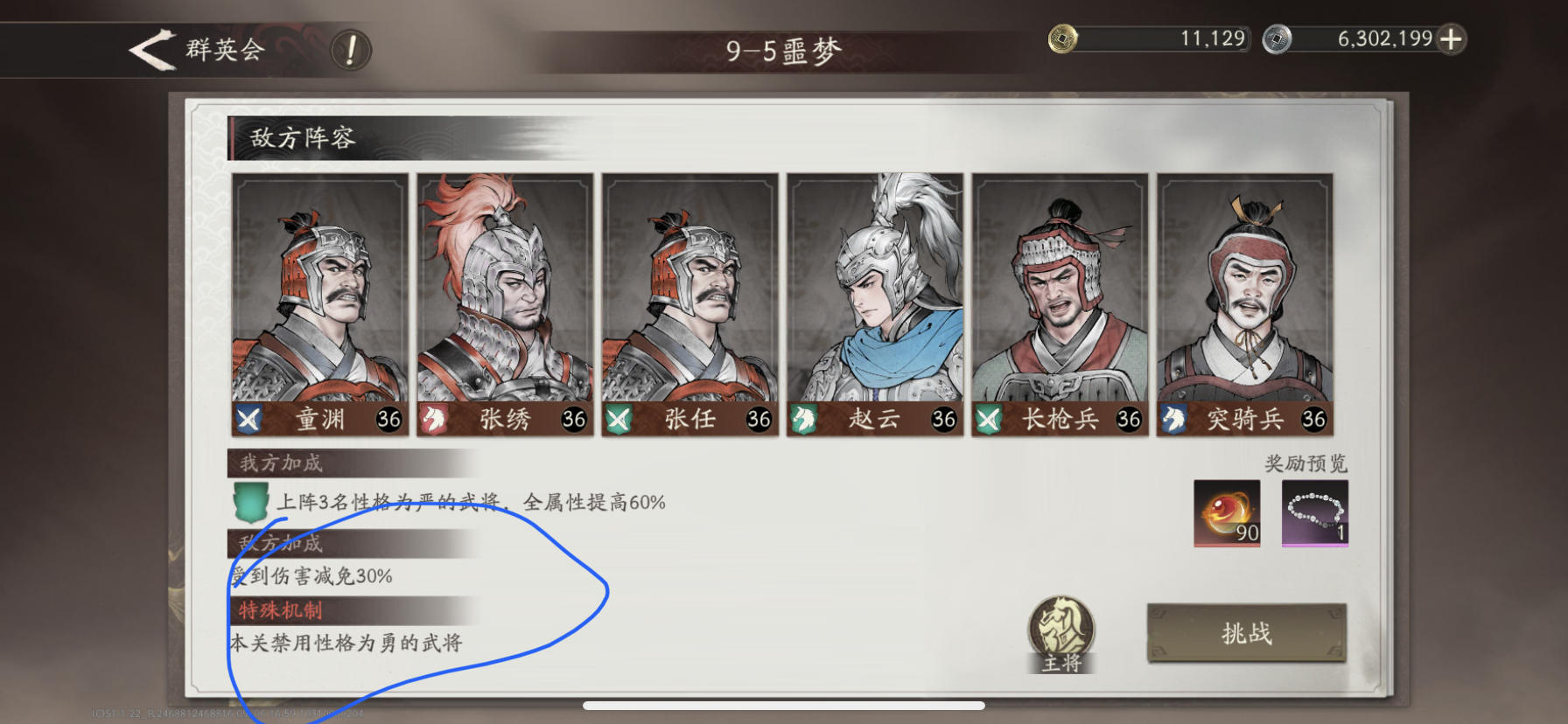Viewport: 1568px width, 724px height.
Task: Open 张任's enemy general portrait
Action: 690,304
